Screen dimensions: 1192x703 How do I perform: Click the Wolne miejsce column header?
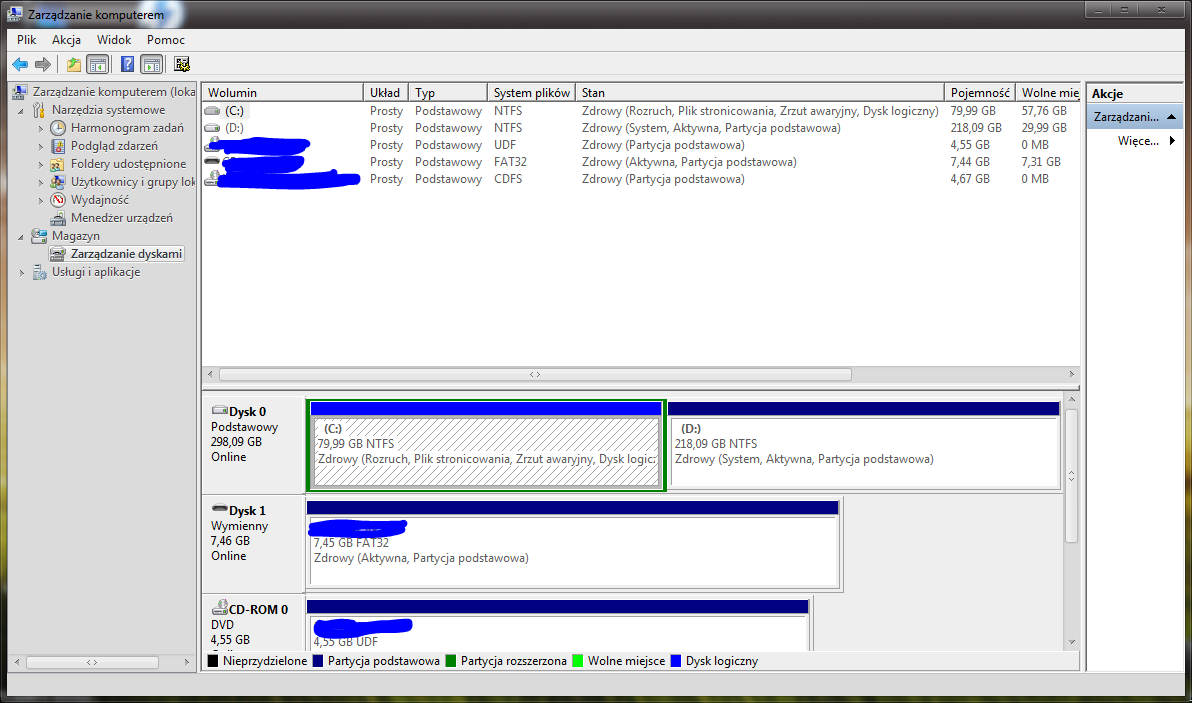(x=1048, y=93)
